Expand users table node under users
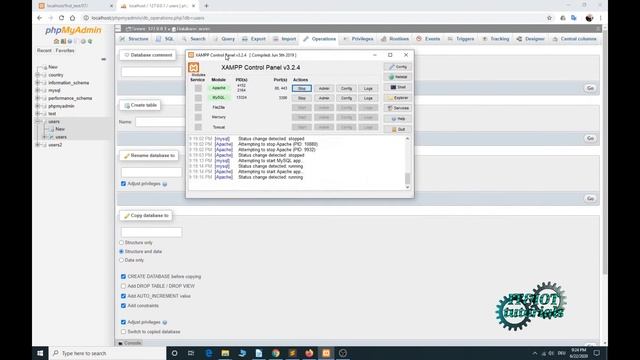 coord(45,137)
